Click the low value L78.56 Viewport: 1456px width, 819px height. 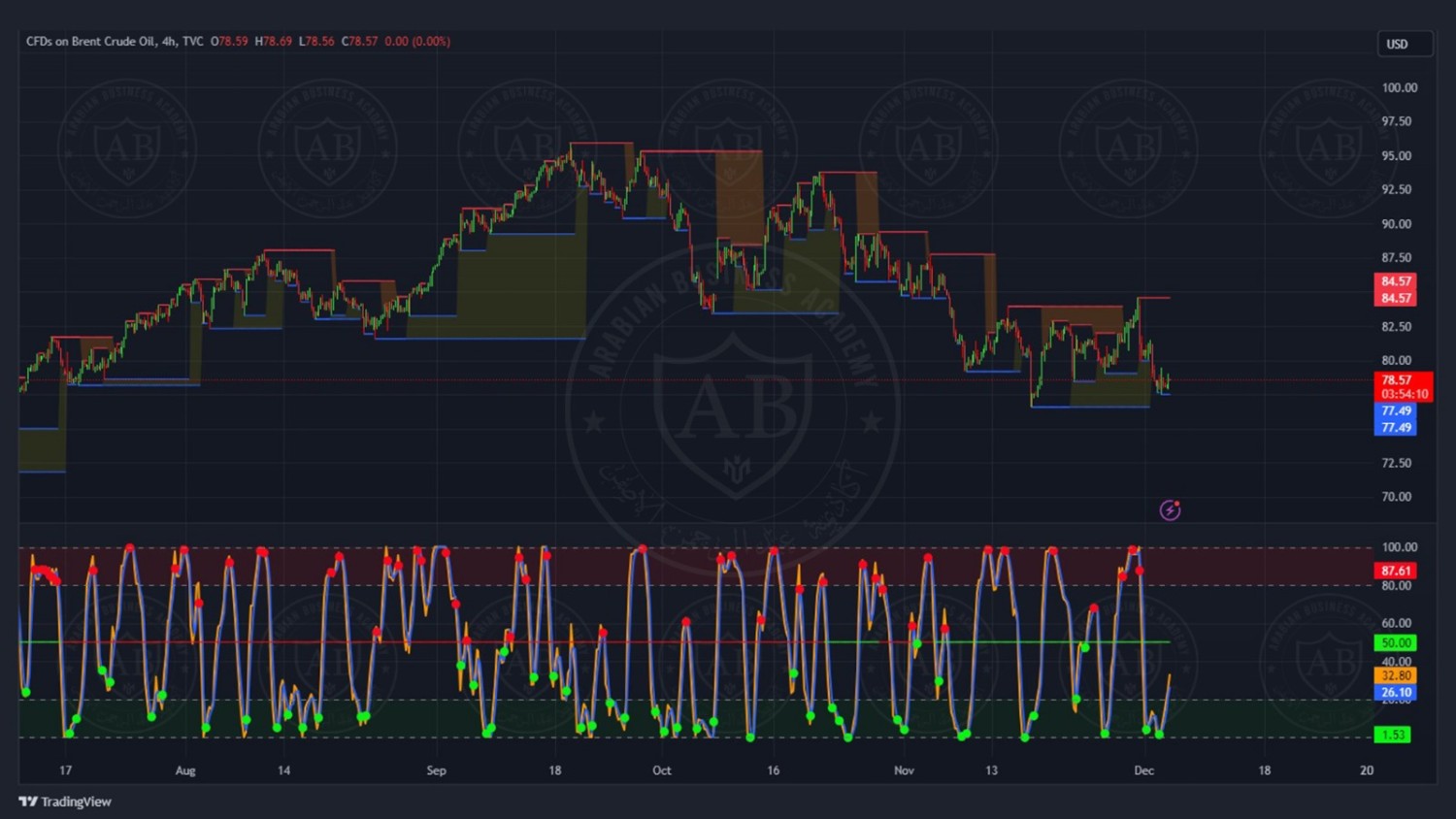click(x=316, y=41)
